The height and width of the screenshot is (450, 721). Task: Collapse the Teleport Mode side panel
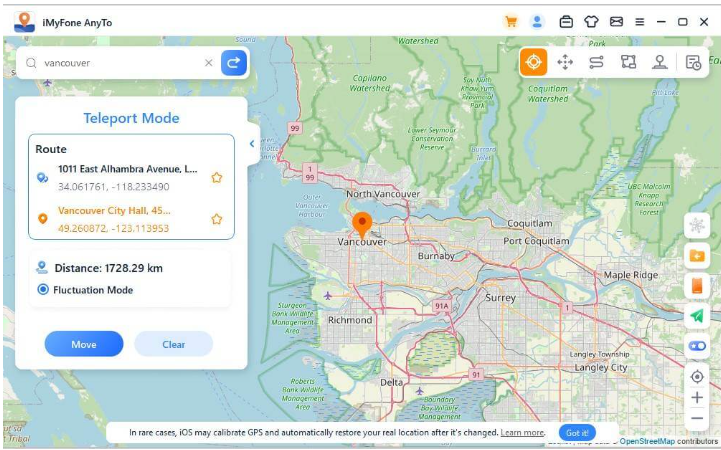pos(252,144)
